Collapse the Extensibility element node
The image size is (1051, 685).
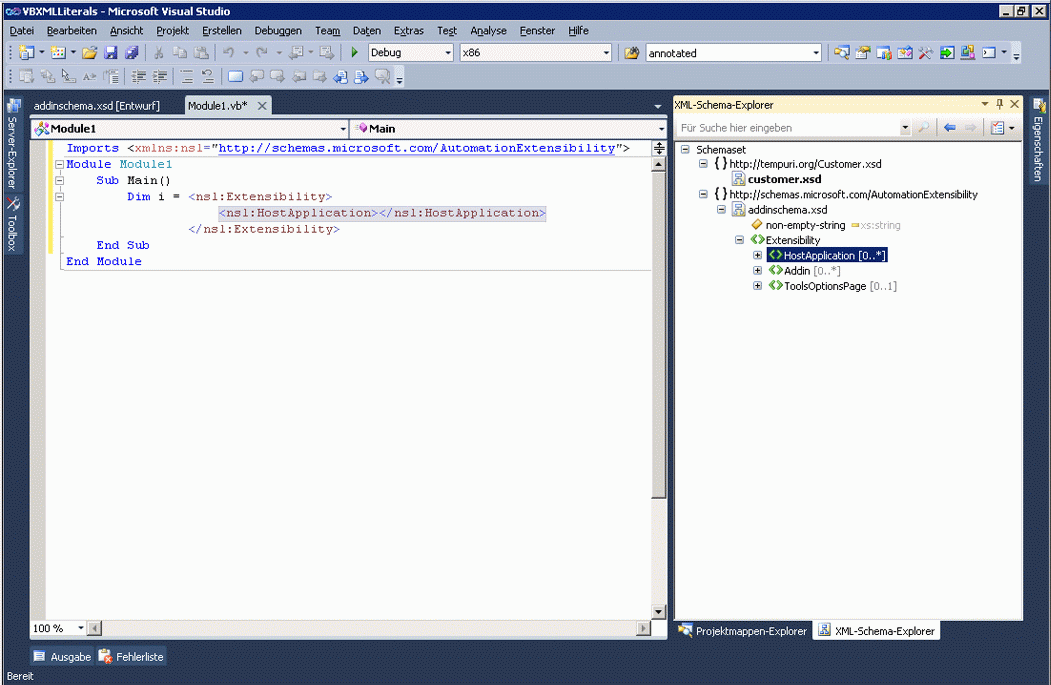coord(739,240)
